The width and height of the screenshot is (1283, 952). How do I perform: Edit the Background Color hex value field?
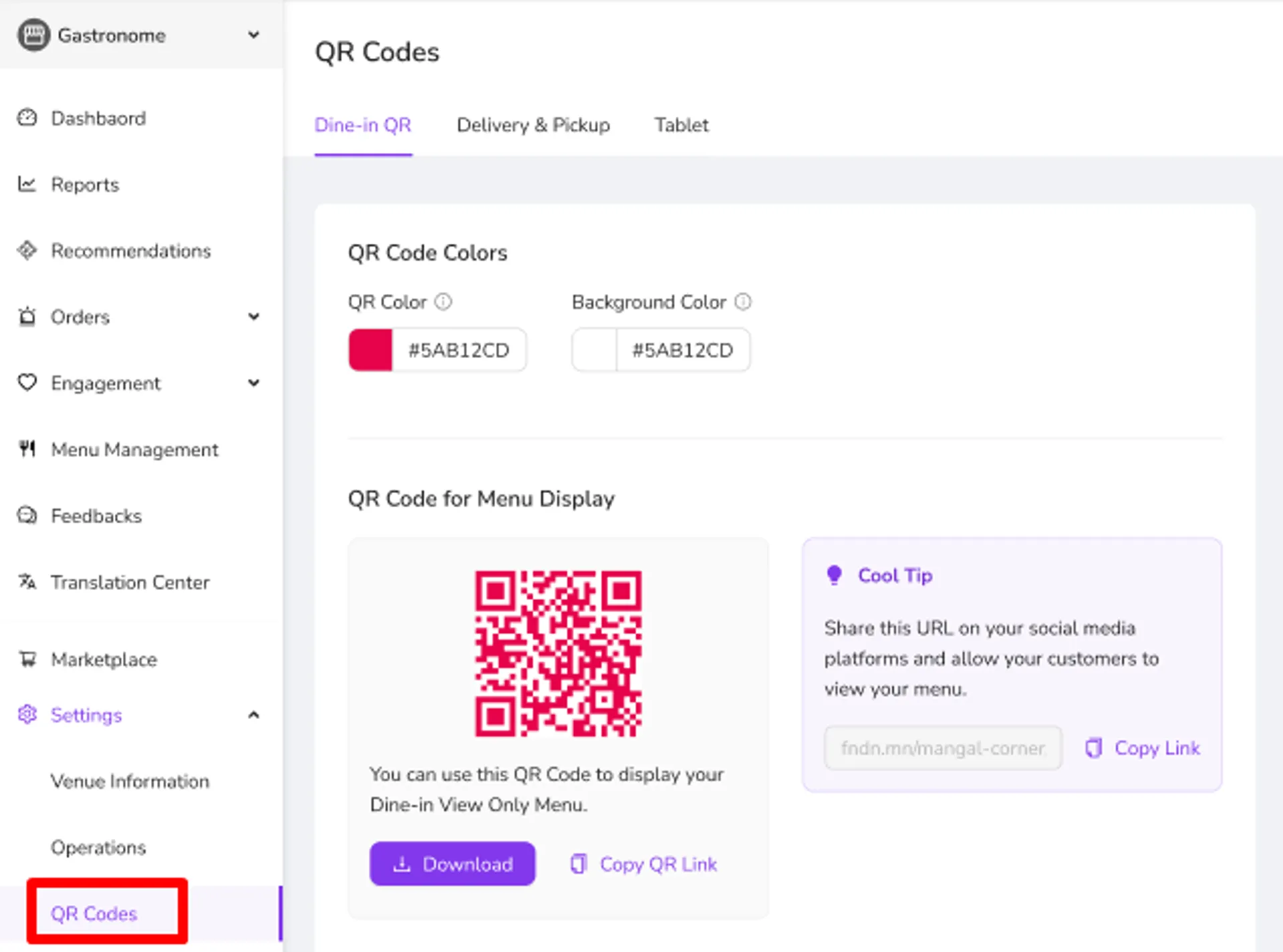tap(683, 349)
